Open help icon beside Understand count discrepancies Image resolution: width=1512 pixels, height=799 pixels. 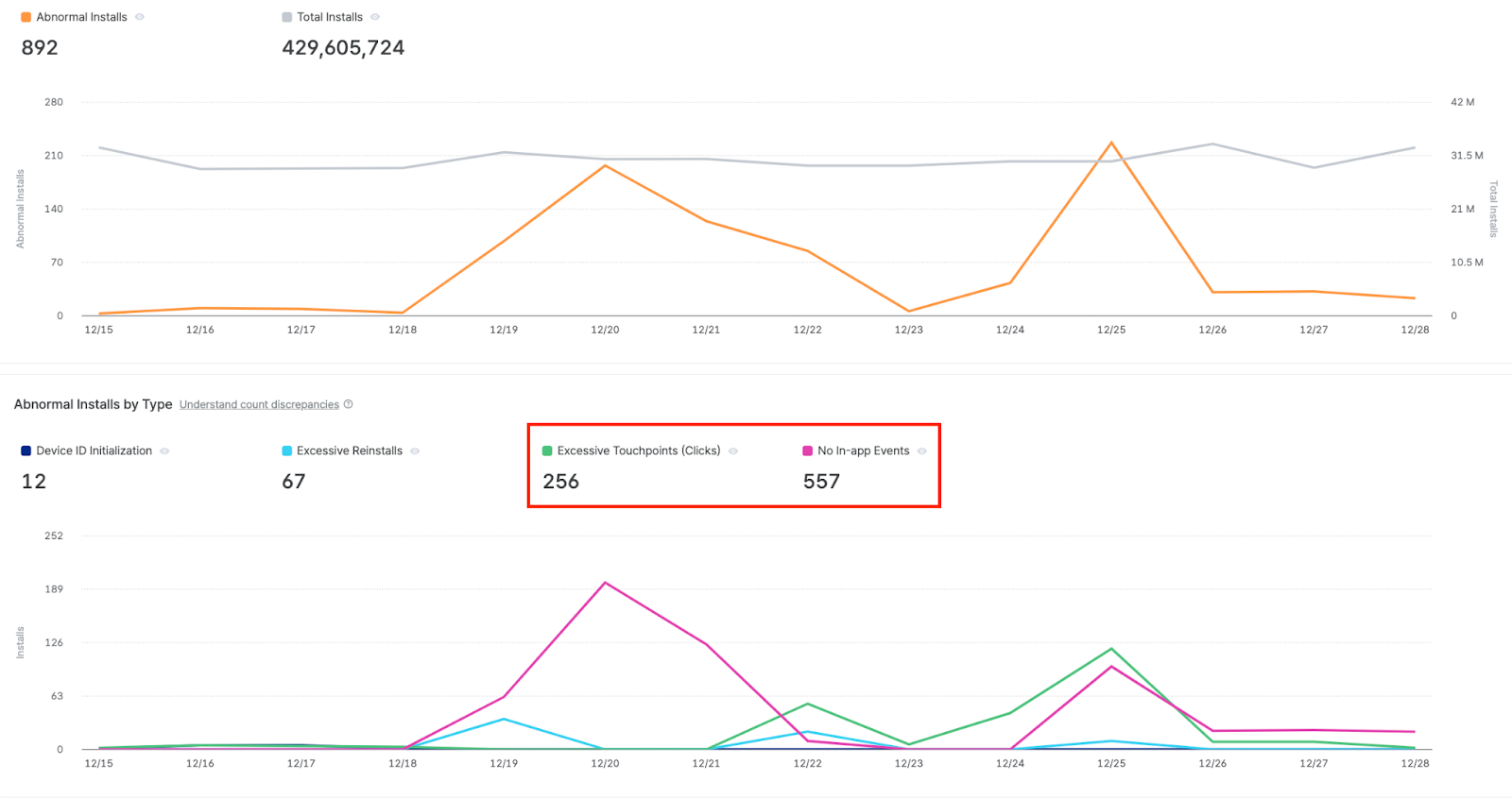349,404
